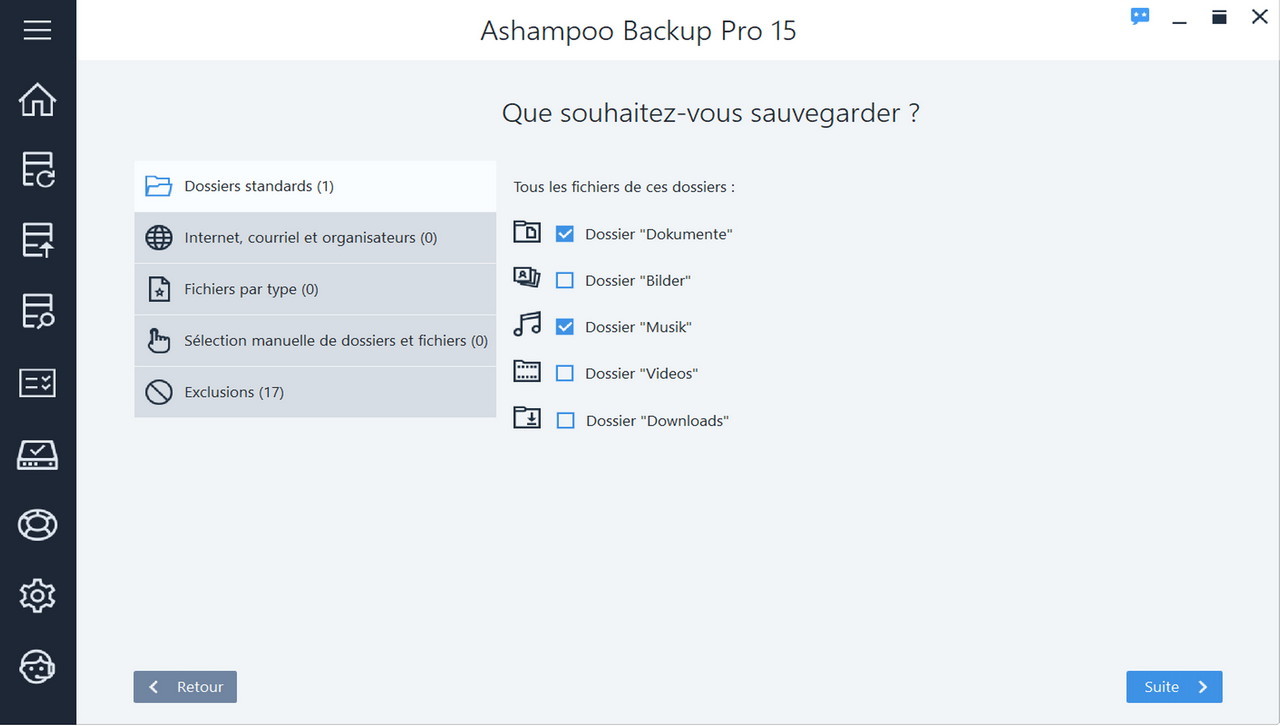The width and height of the screenshot is (1280, 726).
Task: Uncheck the Dossier "Dokumente" checkbox
Action: [564, 234]
